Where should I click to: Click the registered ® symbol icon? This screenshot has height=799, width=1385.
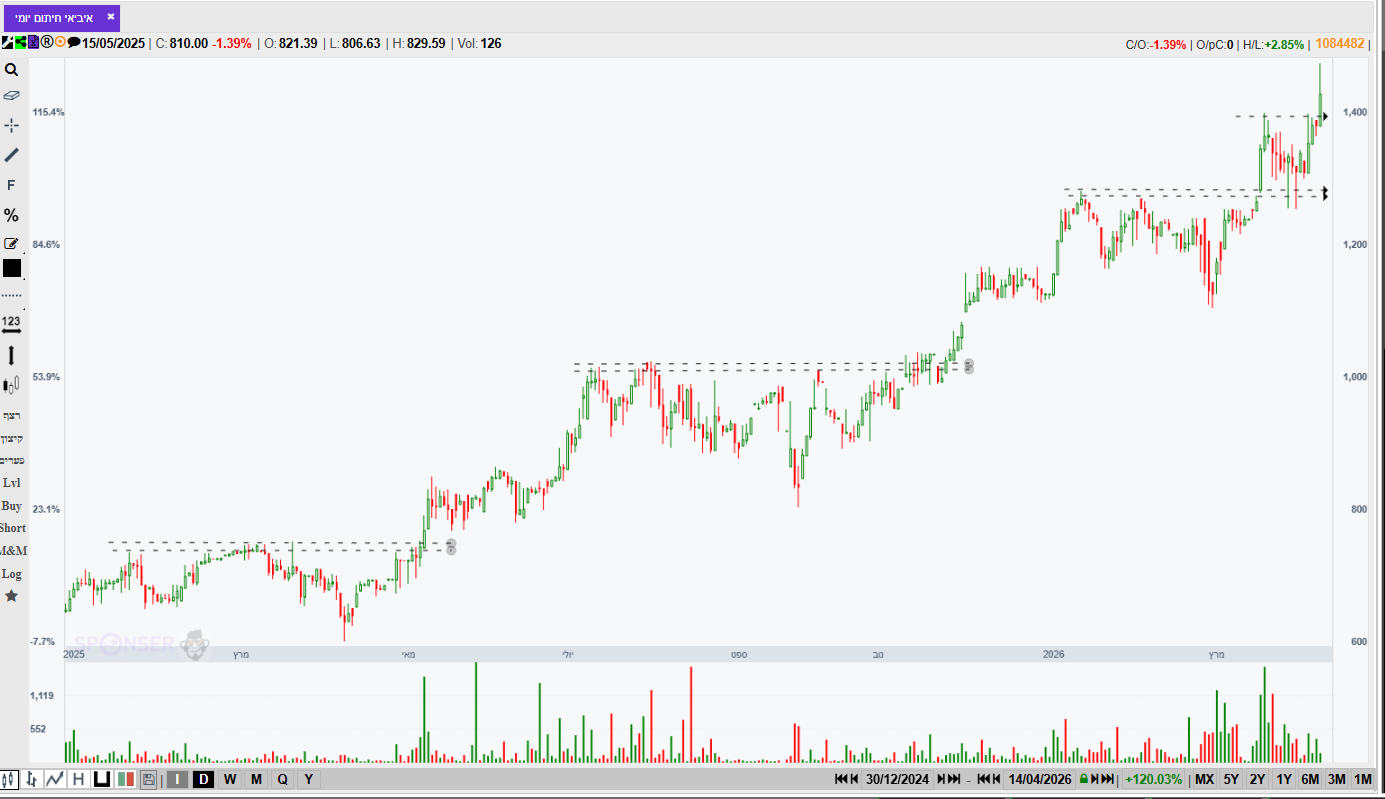point(46,42)
